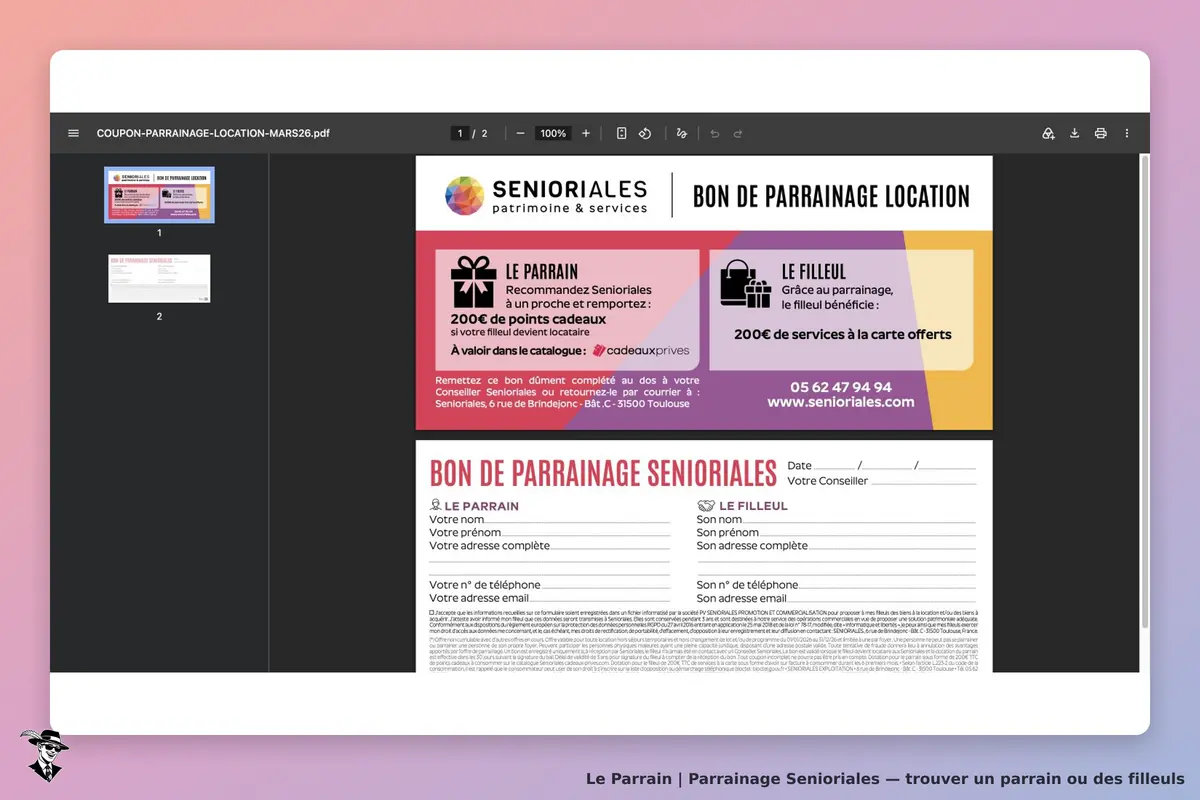This screenshot has width=1200, height=800.
Task: Click the fit to page icon
Action: click(621, 133)
